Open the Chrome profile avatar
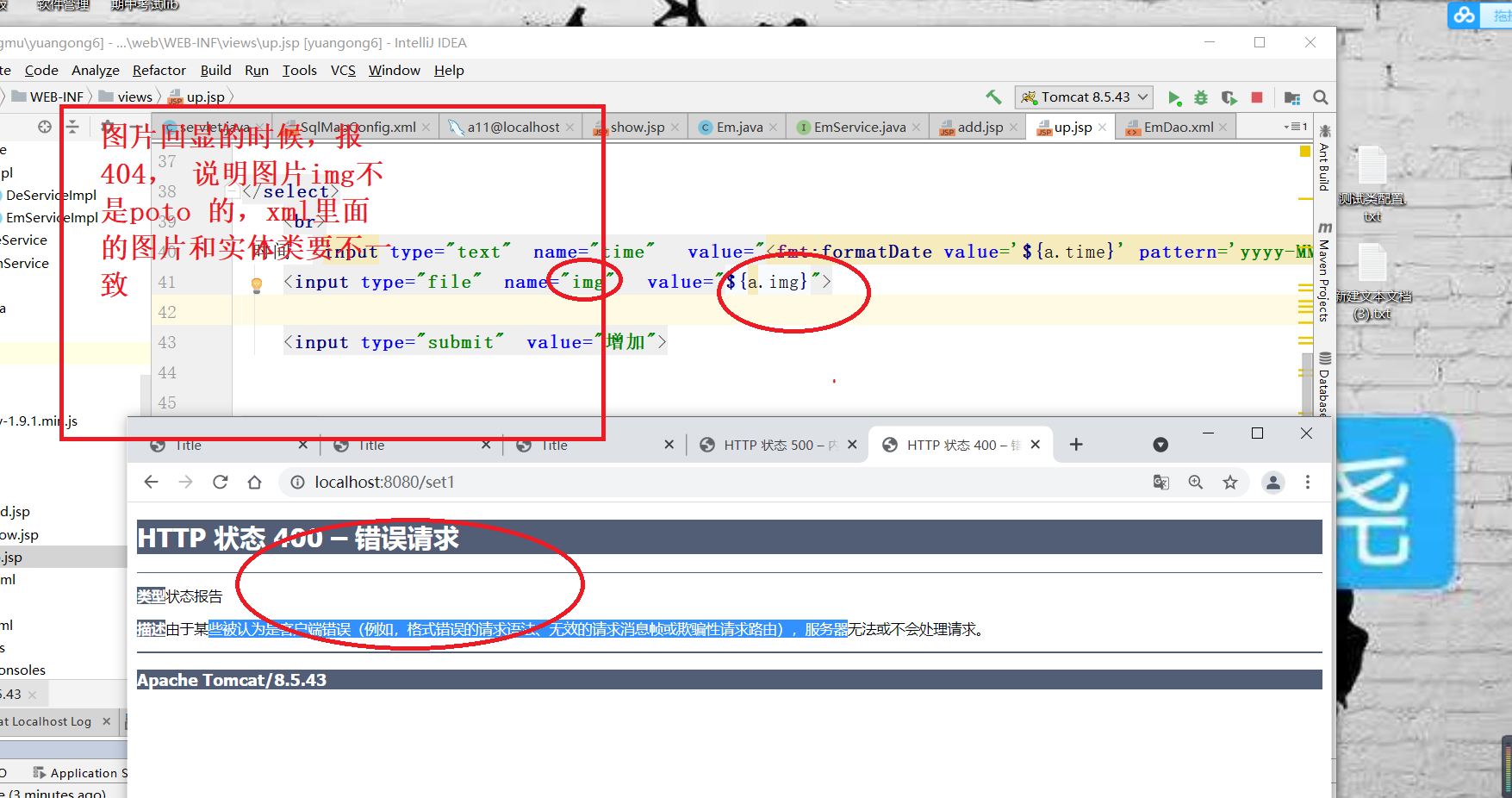 pos(1273,483)
